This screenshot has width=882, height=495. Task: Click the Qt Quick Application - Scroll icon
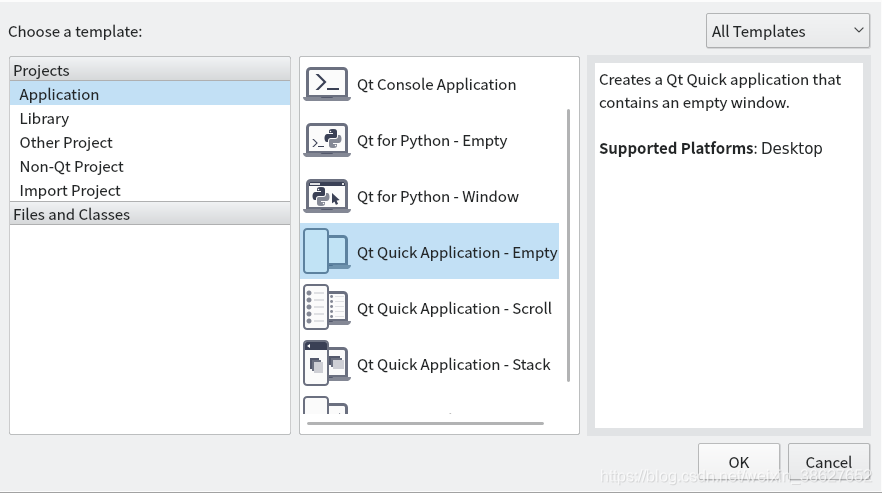point(326,308)
